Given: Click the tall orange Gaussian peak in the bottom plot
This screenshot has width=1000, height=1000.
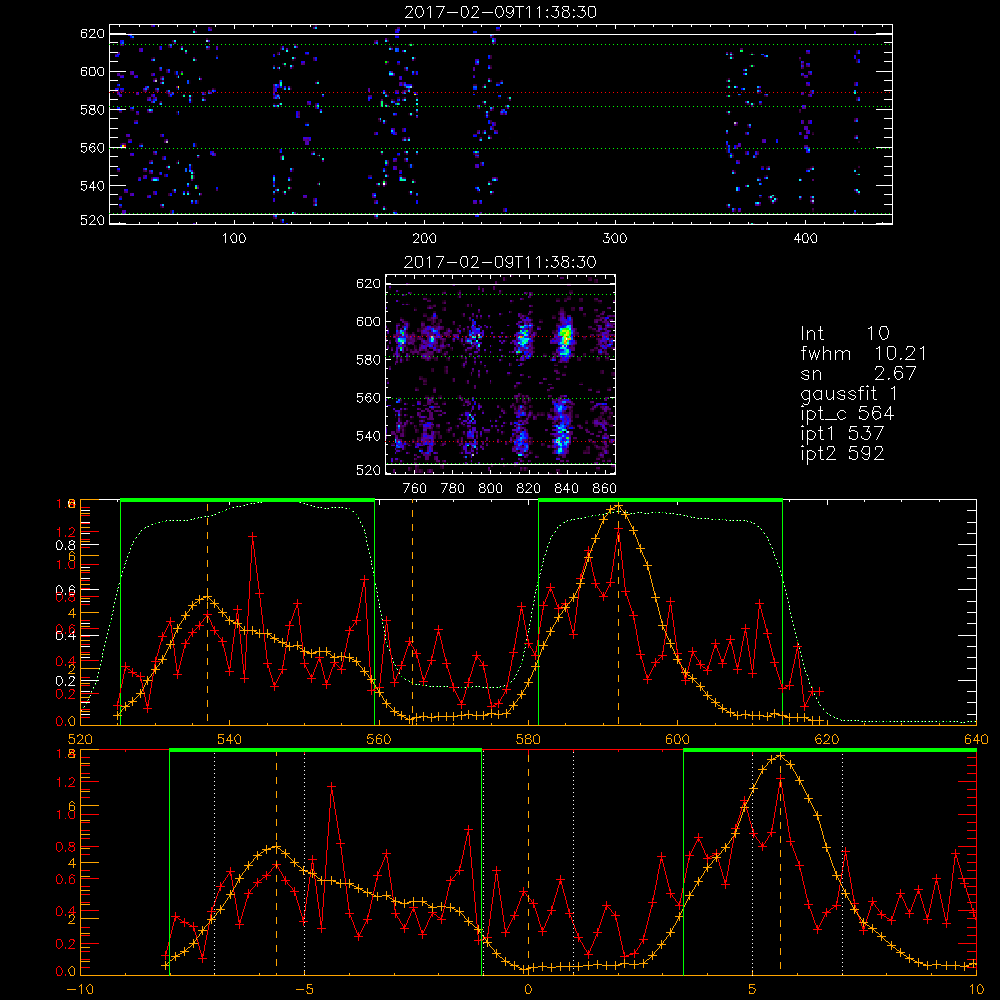Looking at the screenshot, I should pos(779,758).
